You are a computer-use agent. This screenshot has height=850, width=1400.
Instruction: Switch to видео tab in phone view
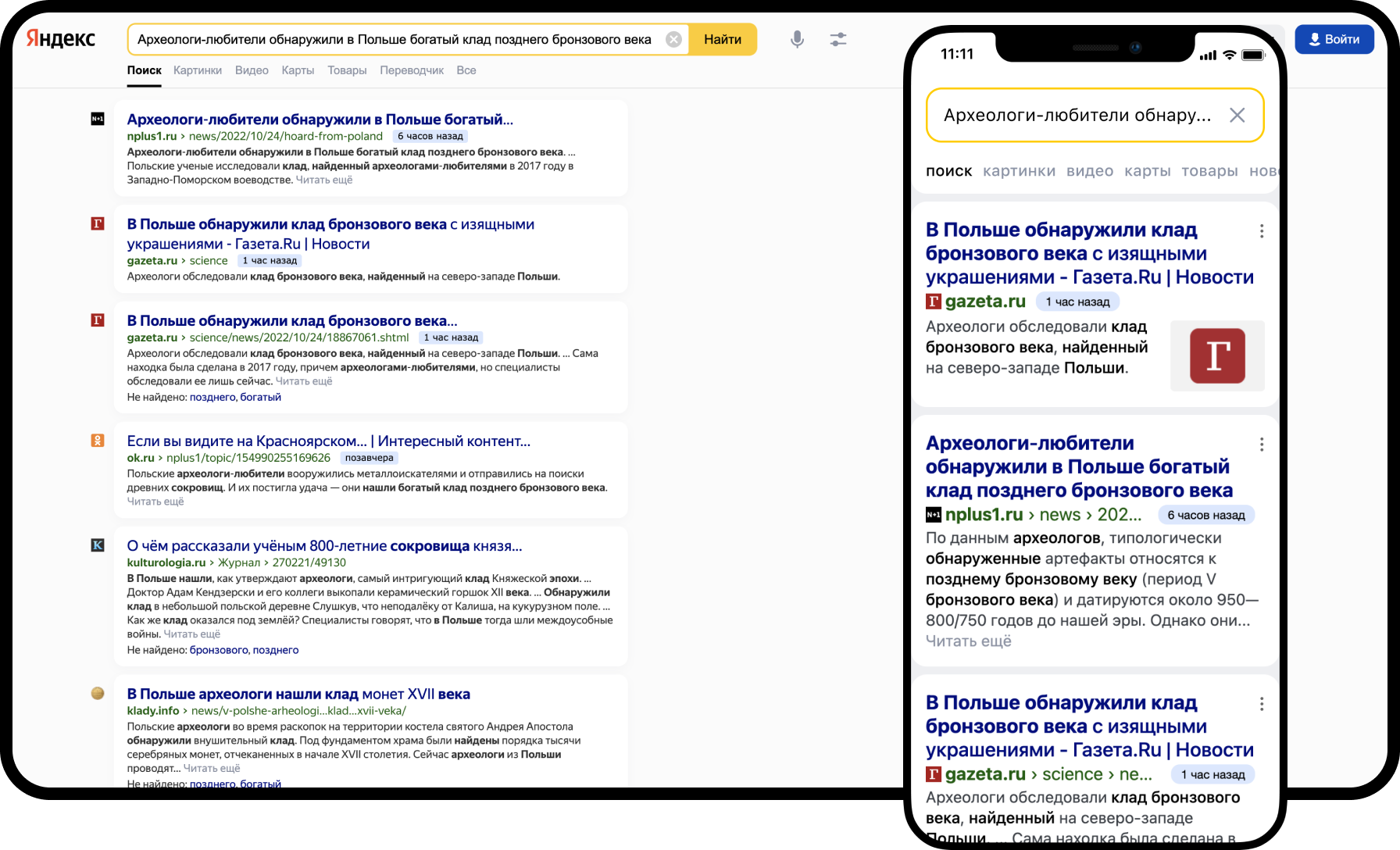pyautogui.click(x=1090, y=171)
